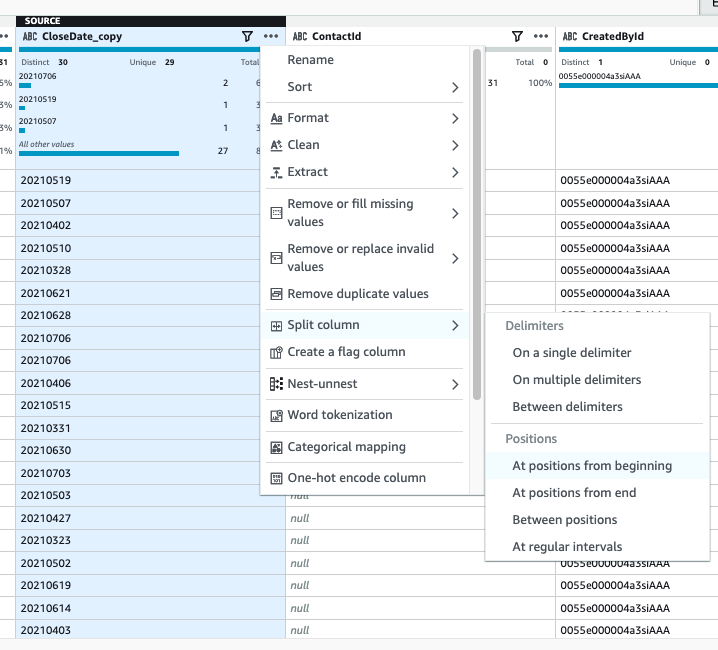Viewport: 718px width, 650px height.
Task: Select Remove duplicate values menu entry
Action: (364, 294)
